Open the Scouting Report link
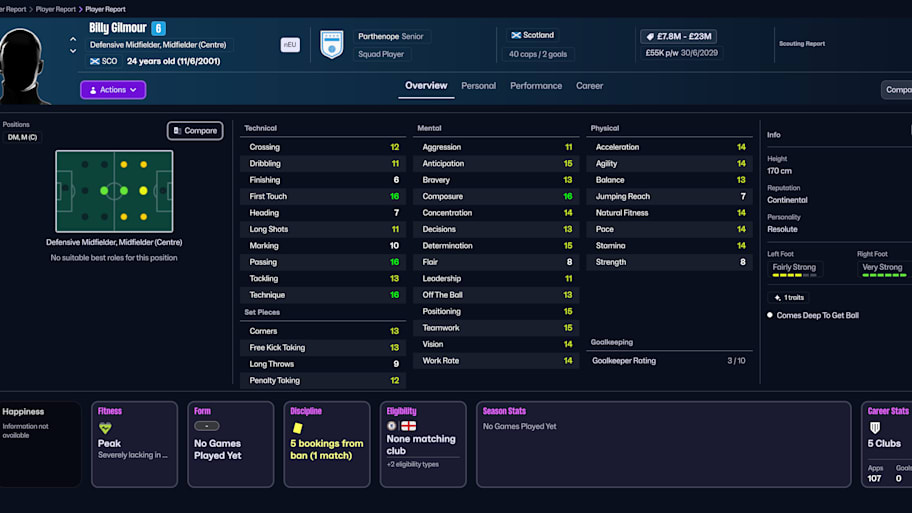Screen dimensions: 912x513 pyautogui.click(x=801, y=44)
